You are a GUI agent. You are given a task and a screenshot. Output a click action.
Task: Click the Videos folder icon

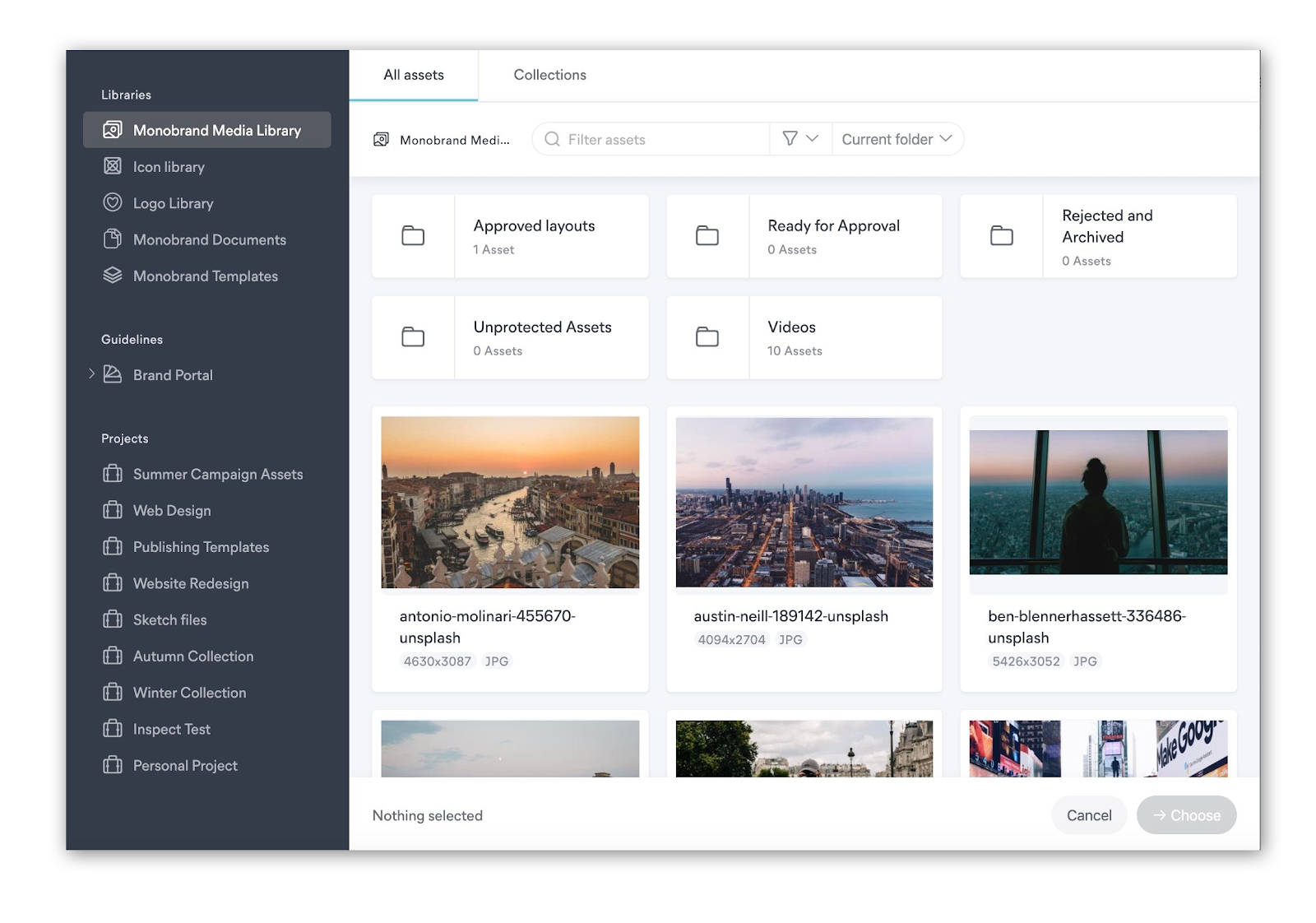point(707,337)
